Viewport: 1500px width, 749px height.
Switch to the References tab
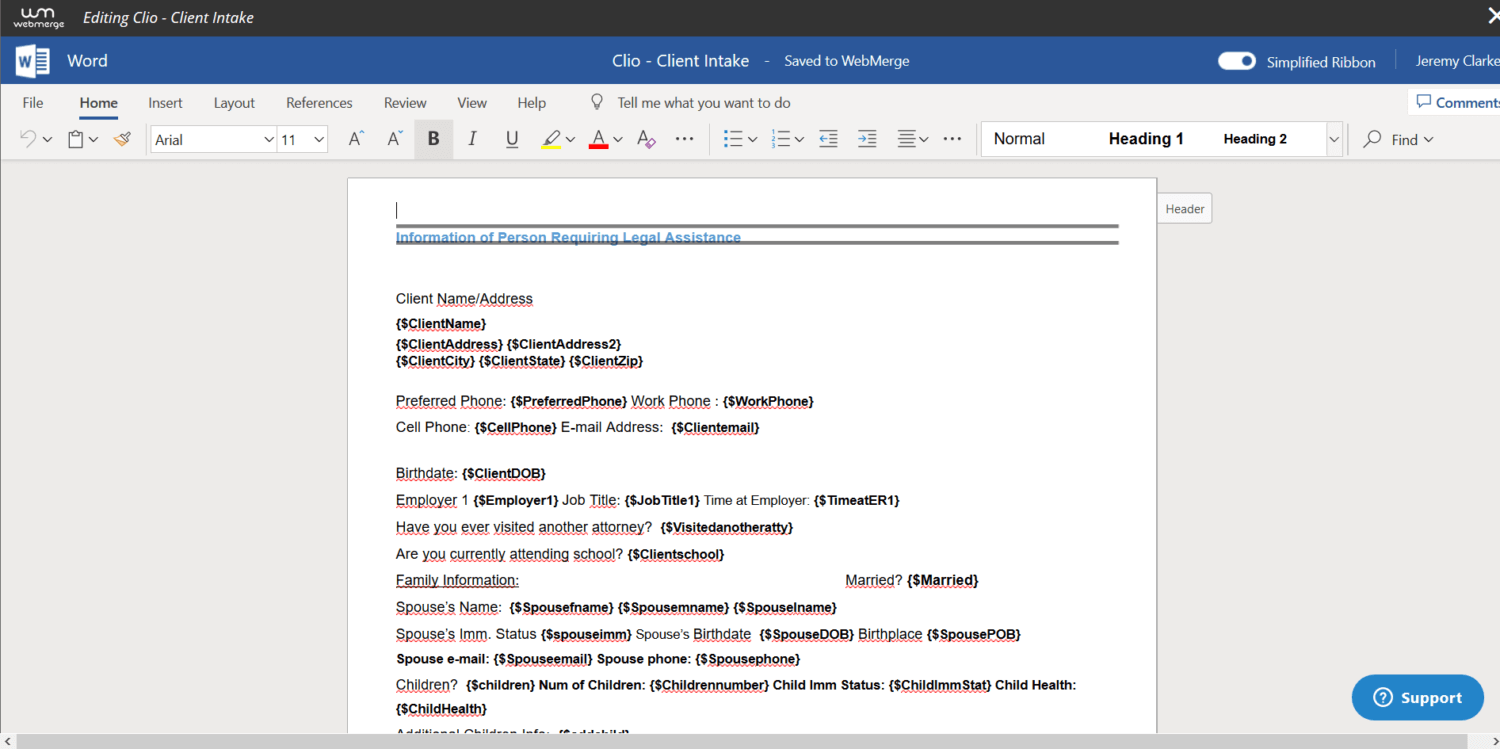[x=319, y=103]
